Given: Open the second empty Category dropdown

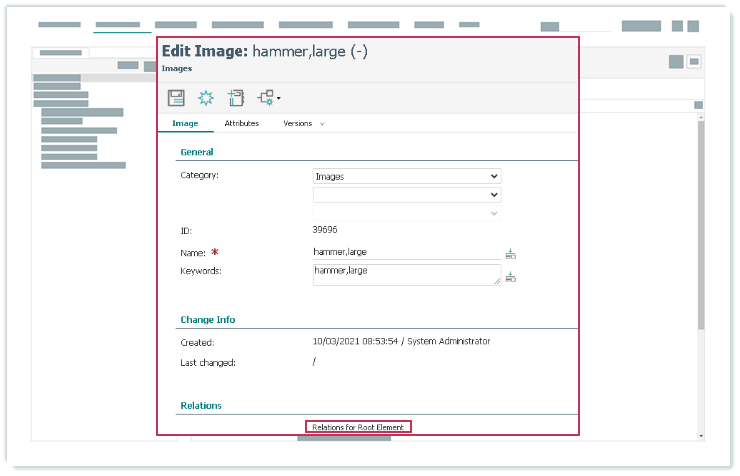Looking at the screenshot, I should 406,195.
